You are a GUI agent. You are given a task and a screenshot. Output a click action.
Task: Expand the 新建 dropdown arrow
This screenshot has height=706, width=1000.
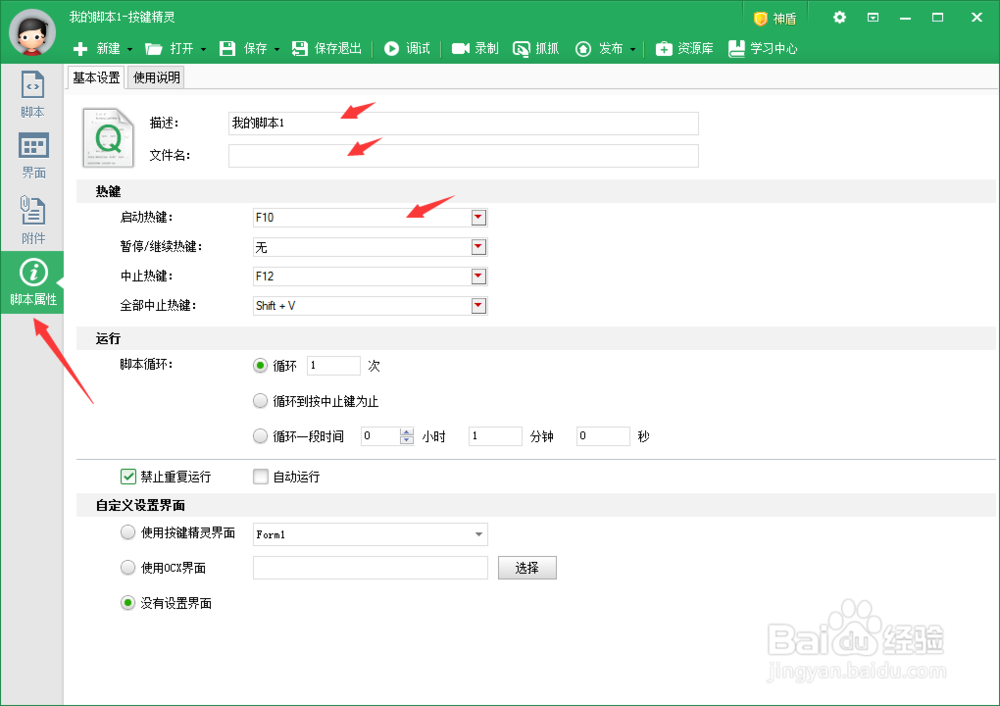coord(129,49)
